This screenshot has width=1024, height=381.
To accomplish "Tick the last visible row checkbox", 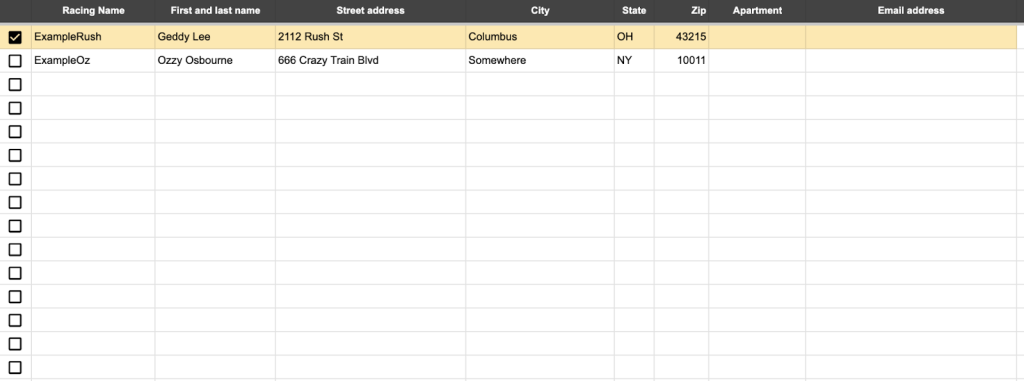I will click(x=14, y=367).
